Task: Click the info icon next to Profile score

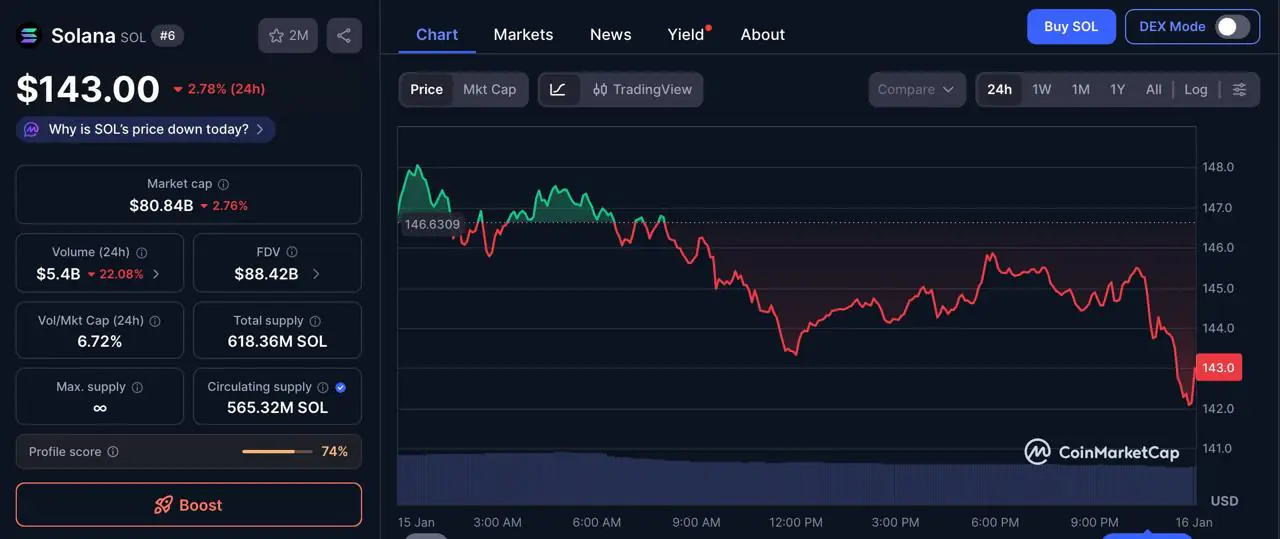Action: coord(113,452)
